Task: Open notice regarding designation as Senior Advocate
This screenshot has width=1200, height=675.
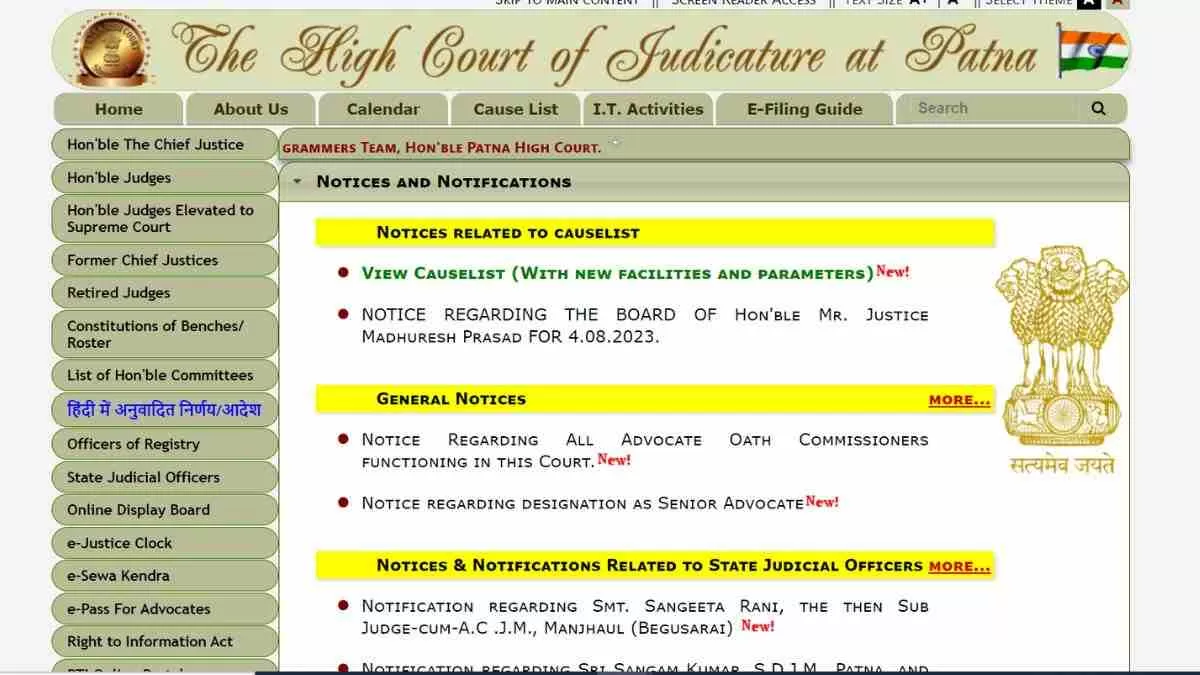Action: (x=583, y=504)
